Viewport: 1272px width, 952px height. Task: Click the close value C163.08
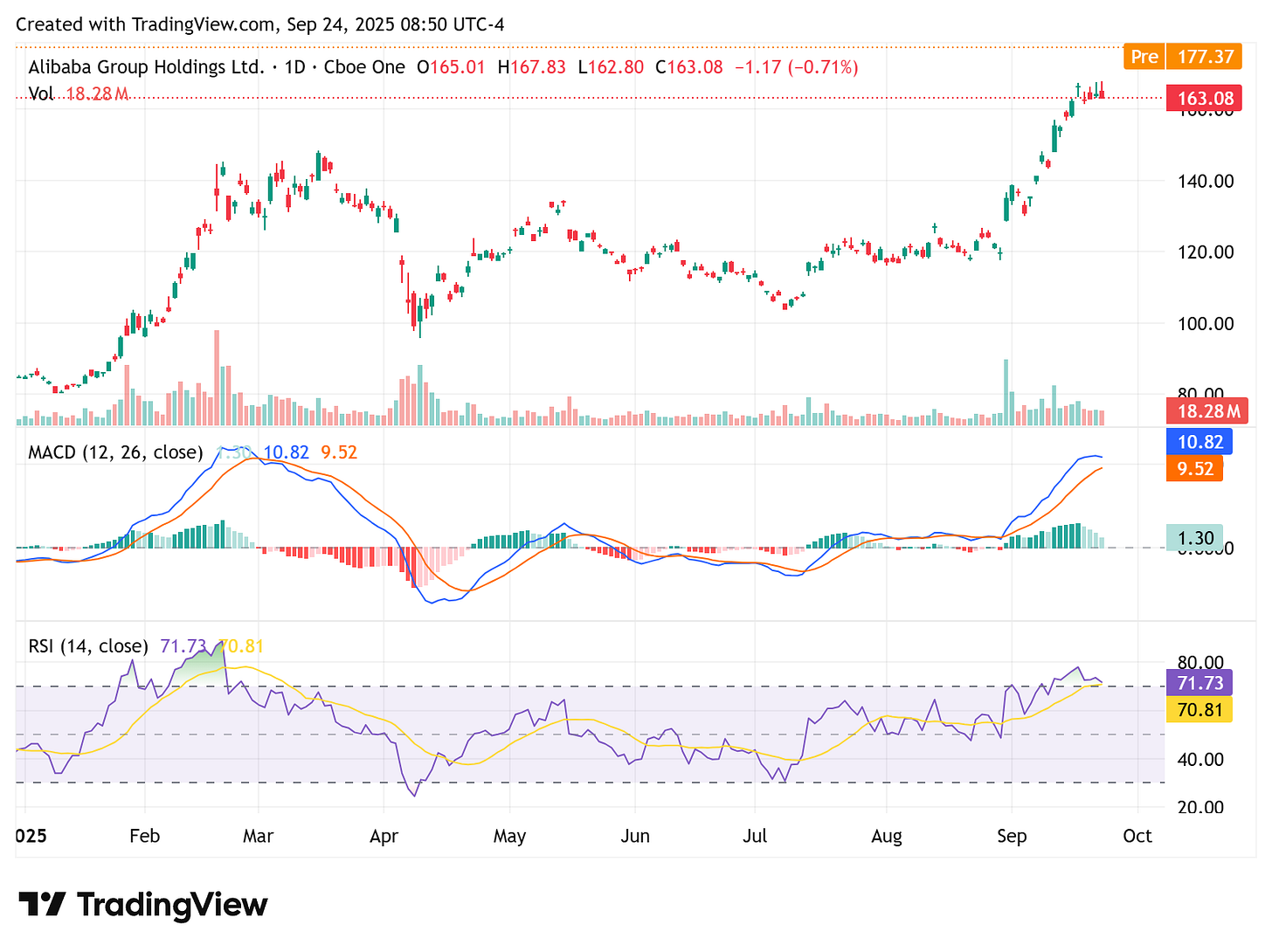690,67
